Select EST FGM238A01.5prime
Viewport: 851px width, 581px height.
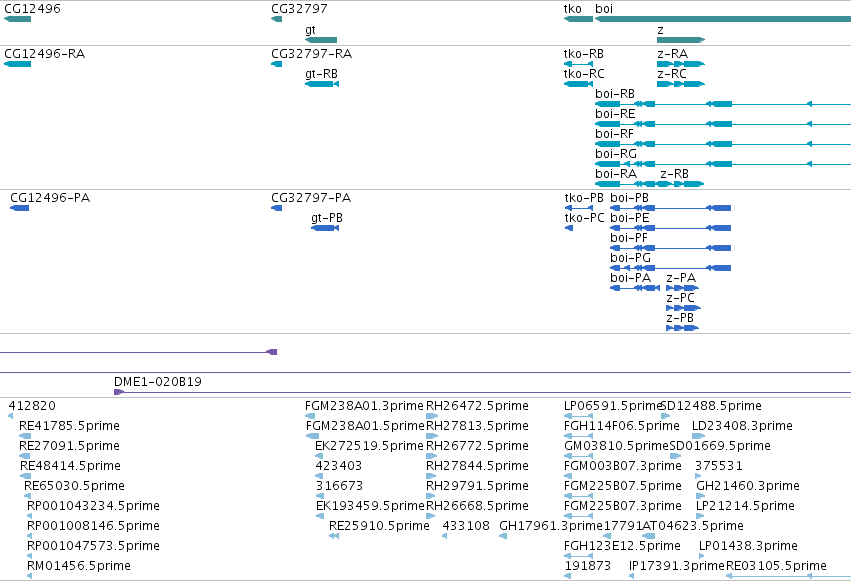312,436
